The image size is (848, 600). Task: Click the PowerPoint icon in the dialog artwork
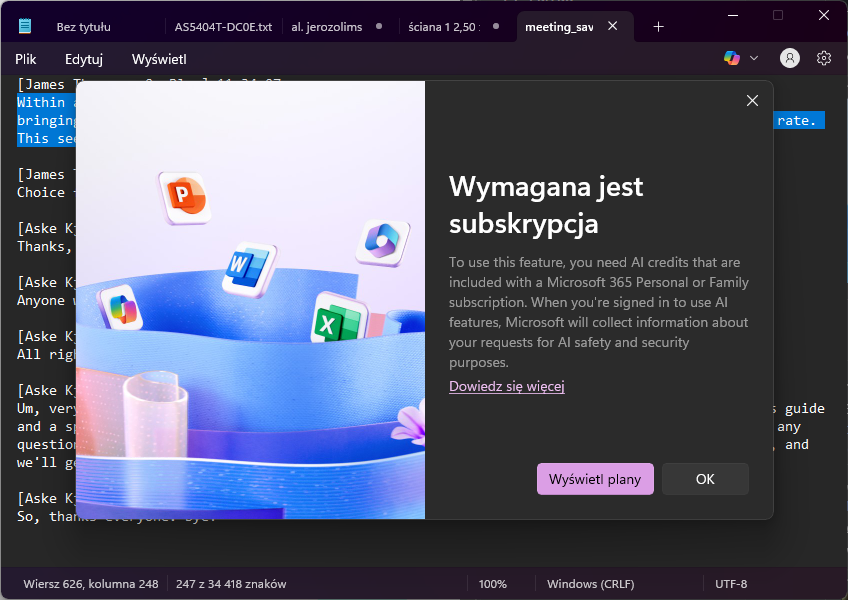point(183,195)
